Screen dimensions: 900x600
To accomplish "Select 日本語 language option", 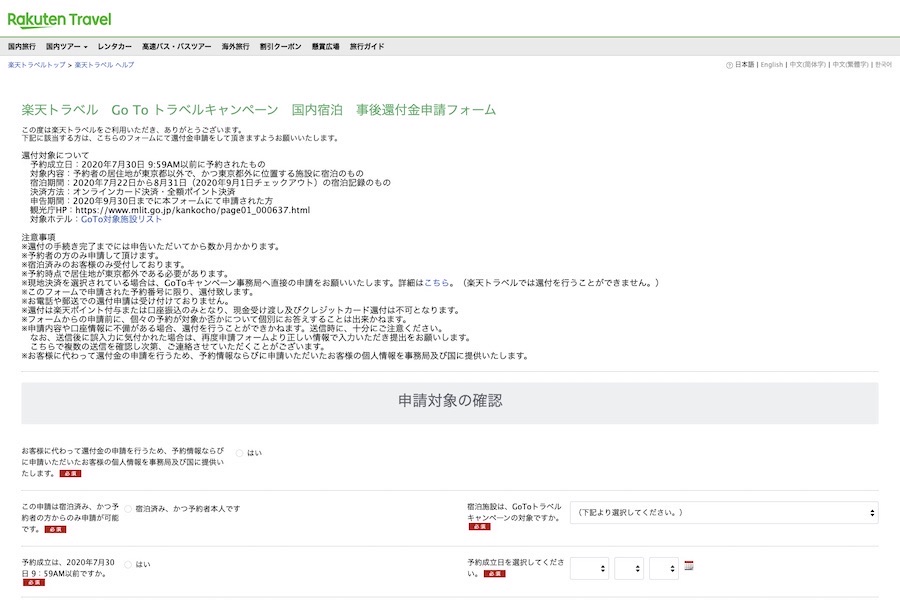I will (x=744, y=65).
